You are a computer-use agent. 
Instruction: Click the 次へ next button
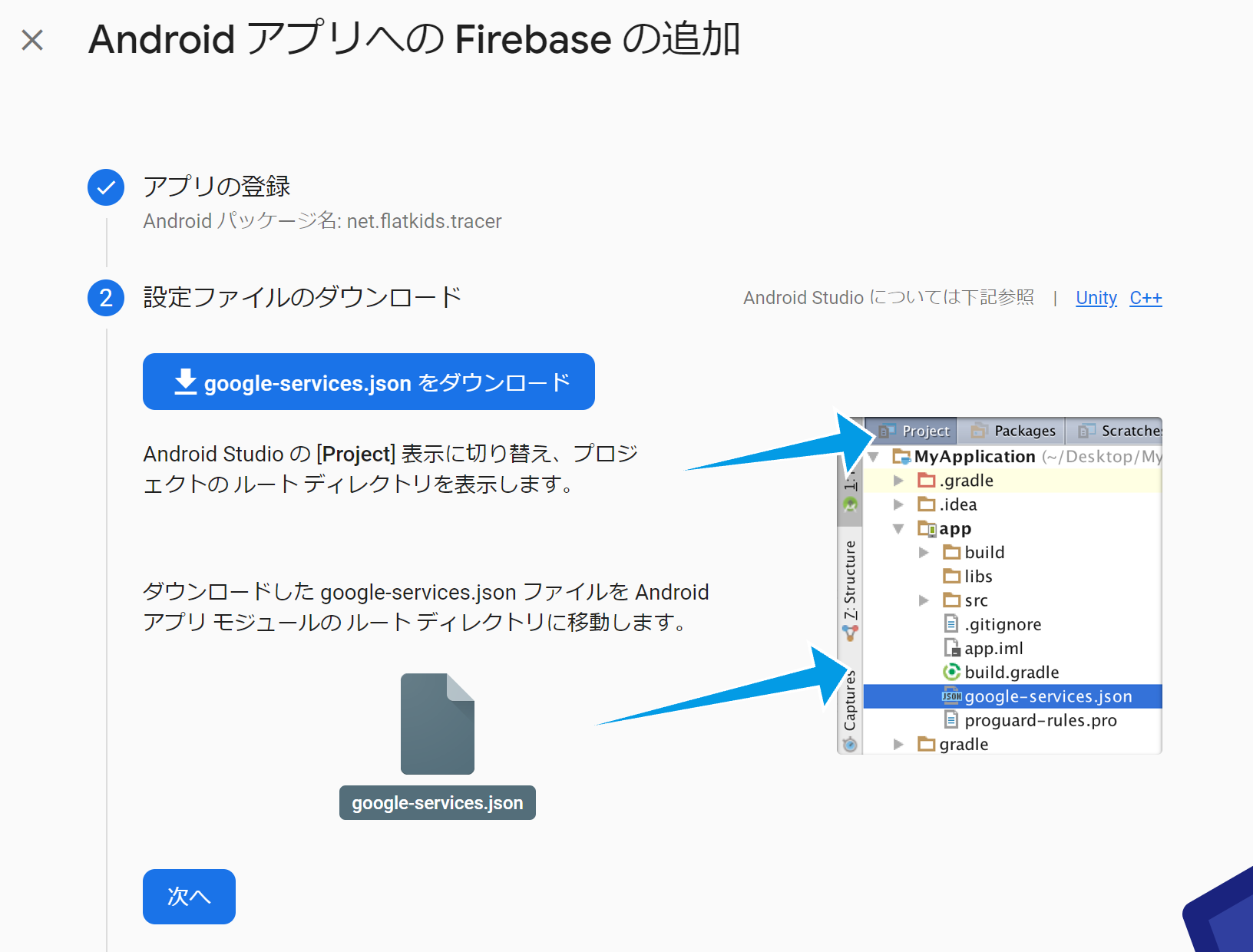[x=189, y=896]
